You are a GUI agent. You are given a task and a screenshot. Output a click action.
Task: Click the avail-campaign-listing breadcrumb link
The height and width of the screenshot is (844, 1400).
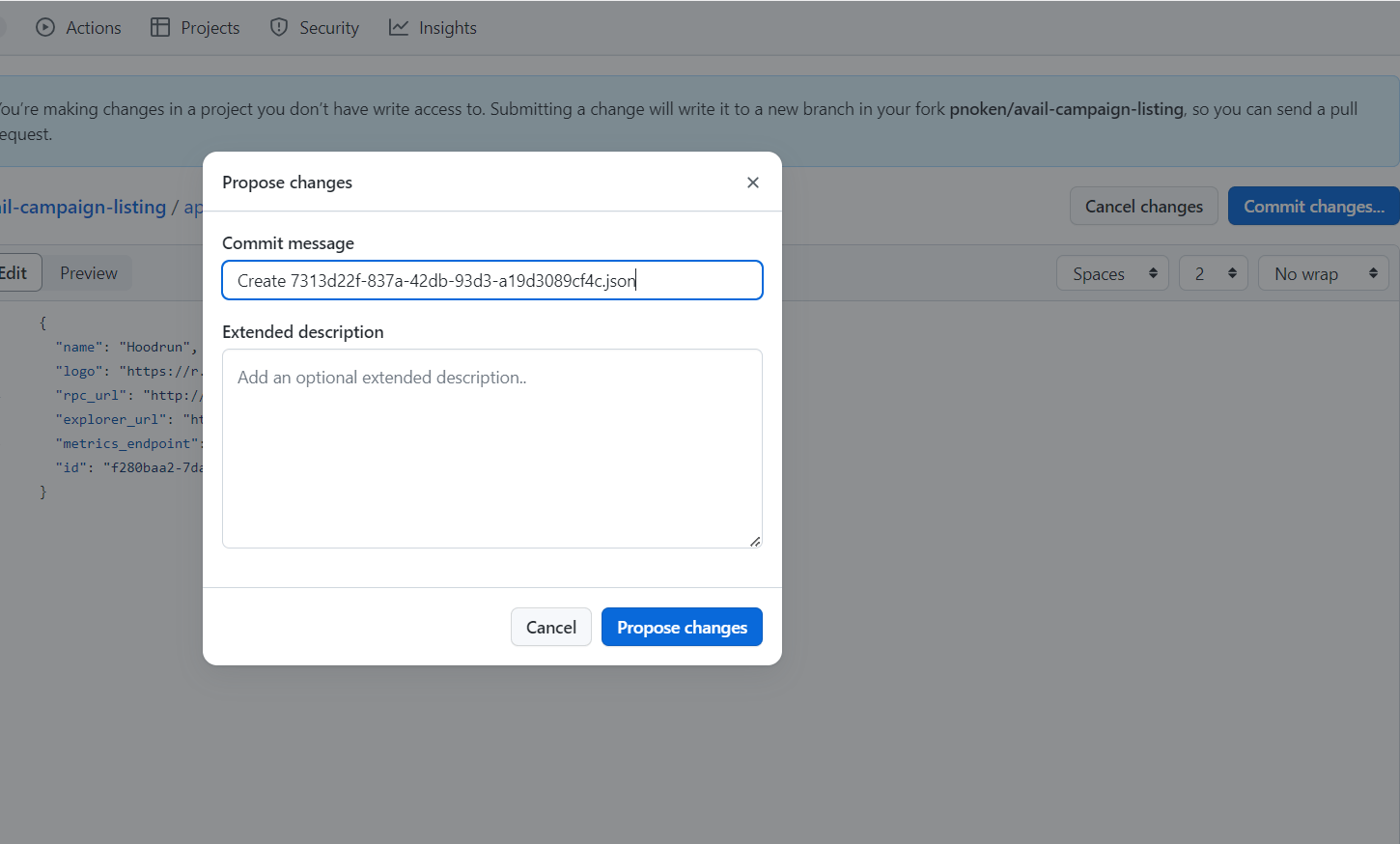pos(84,207)
